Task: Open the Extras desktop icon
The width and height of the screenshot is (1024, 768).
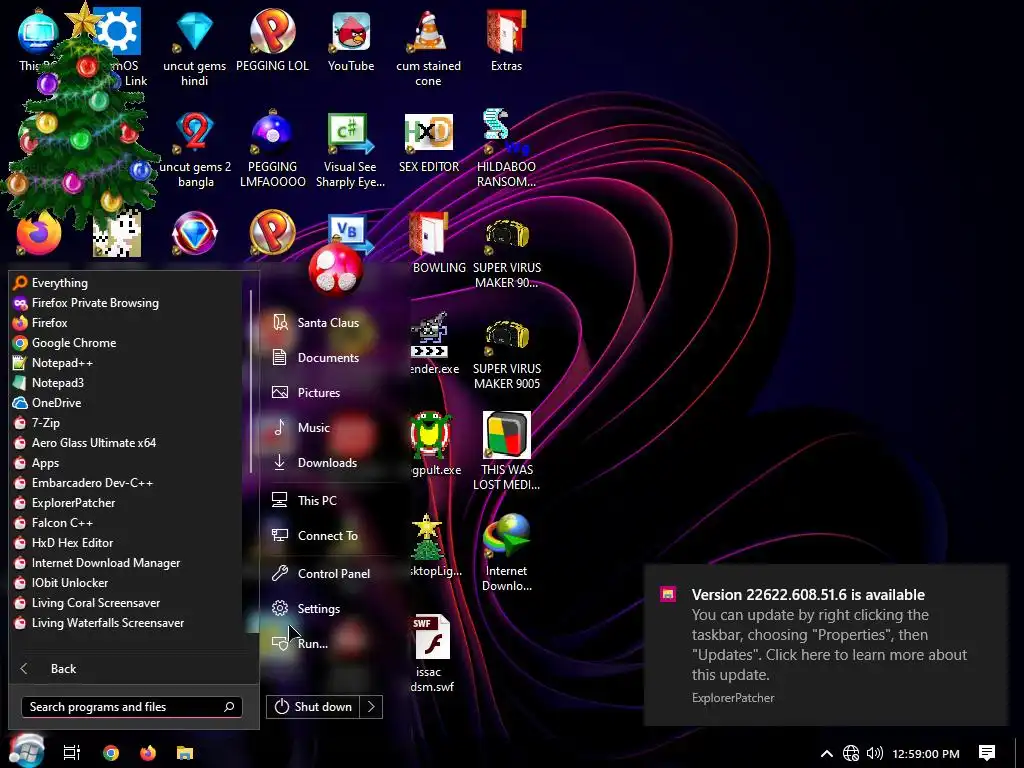Action: click(x=506, y=42)
